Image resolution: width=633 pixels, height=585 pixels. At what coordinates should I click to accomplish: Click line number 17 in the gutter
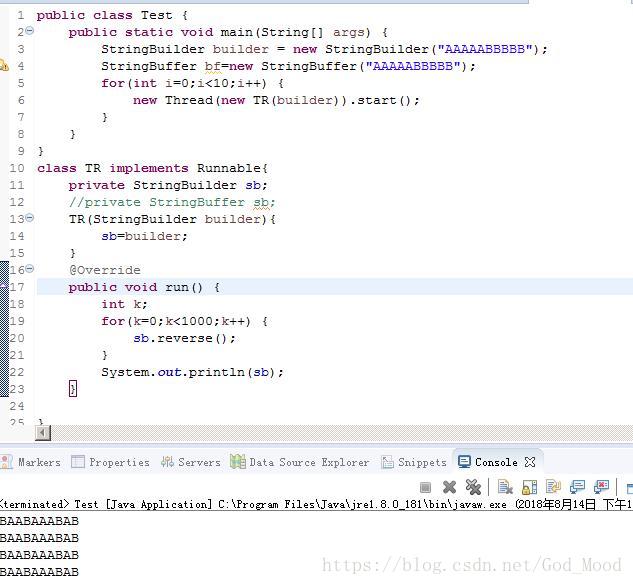[x=17, y=287]
